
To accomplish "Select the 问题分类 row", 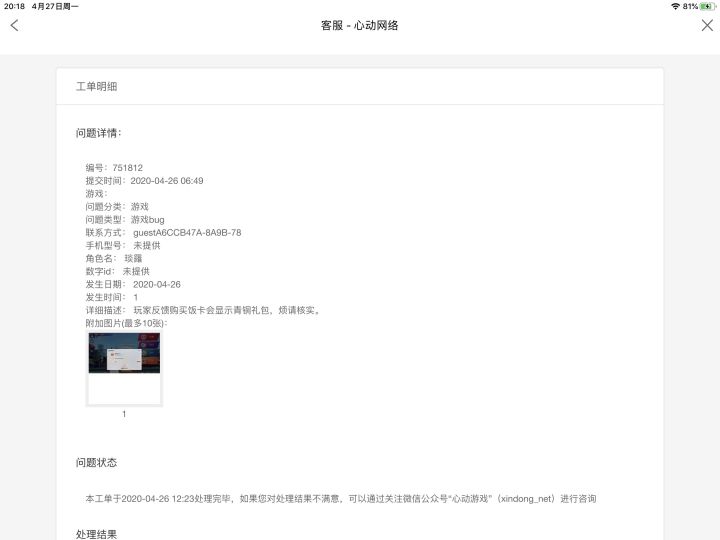I will pos(117,207).
